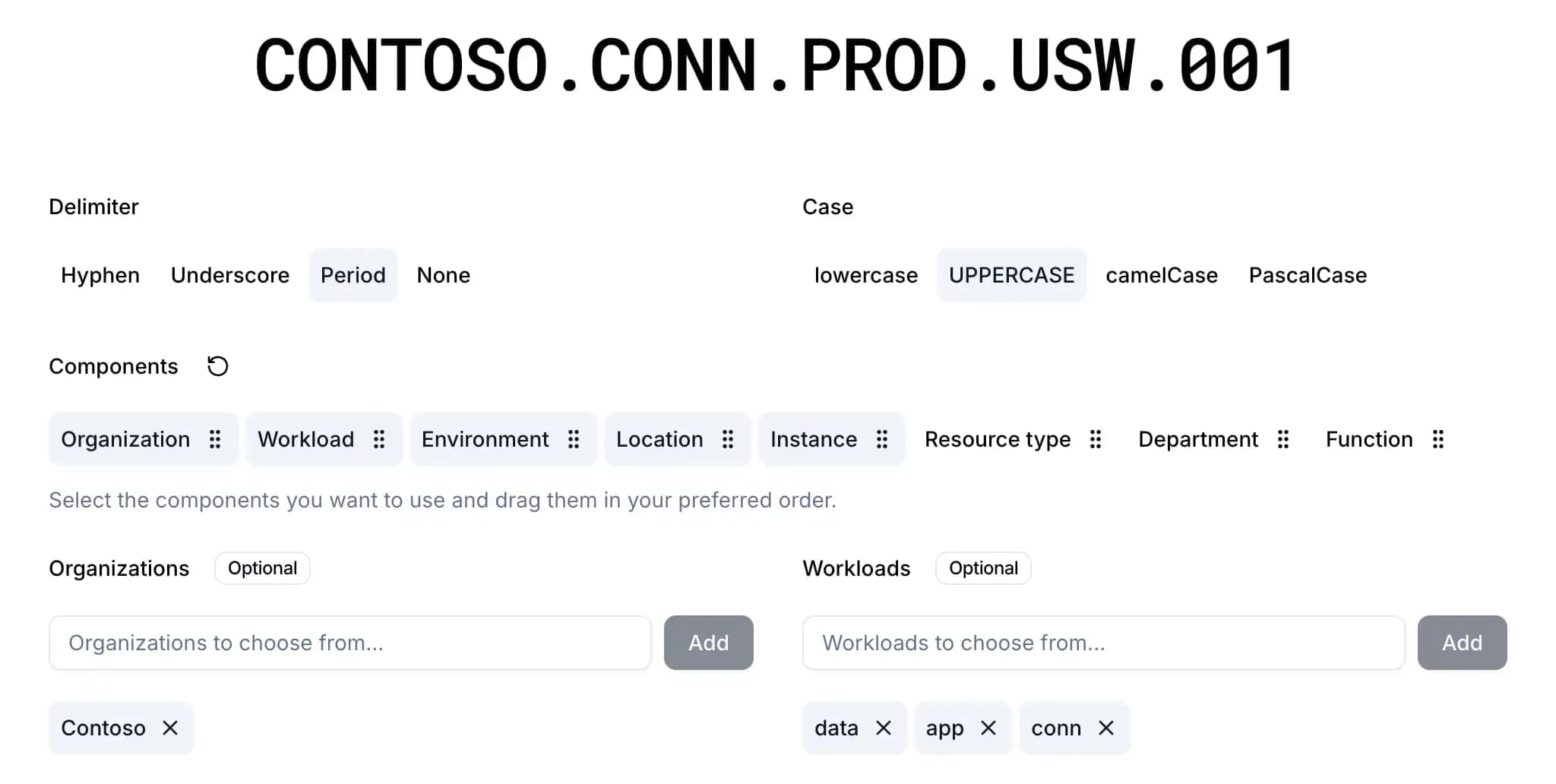Click the Instance drag handle
This screenshot has width=1556, height=784.
click(x=882, y=439)
